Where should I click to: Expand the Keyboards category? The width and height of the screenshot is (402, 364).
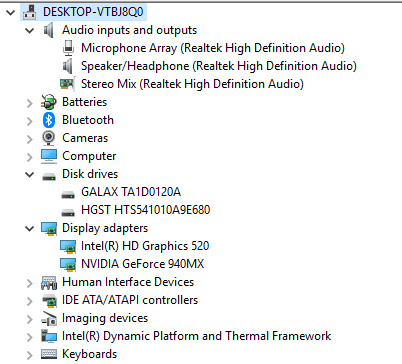[30, 355]
